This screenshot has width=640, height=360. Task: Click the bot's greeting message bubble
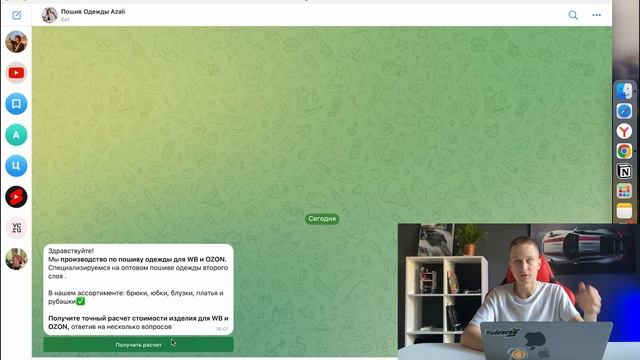(x=138, y=289)
